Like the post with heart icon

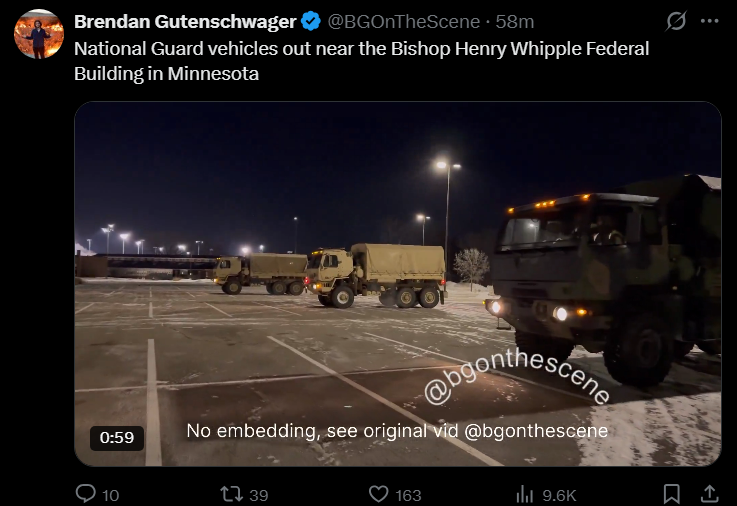378,494
